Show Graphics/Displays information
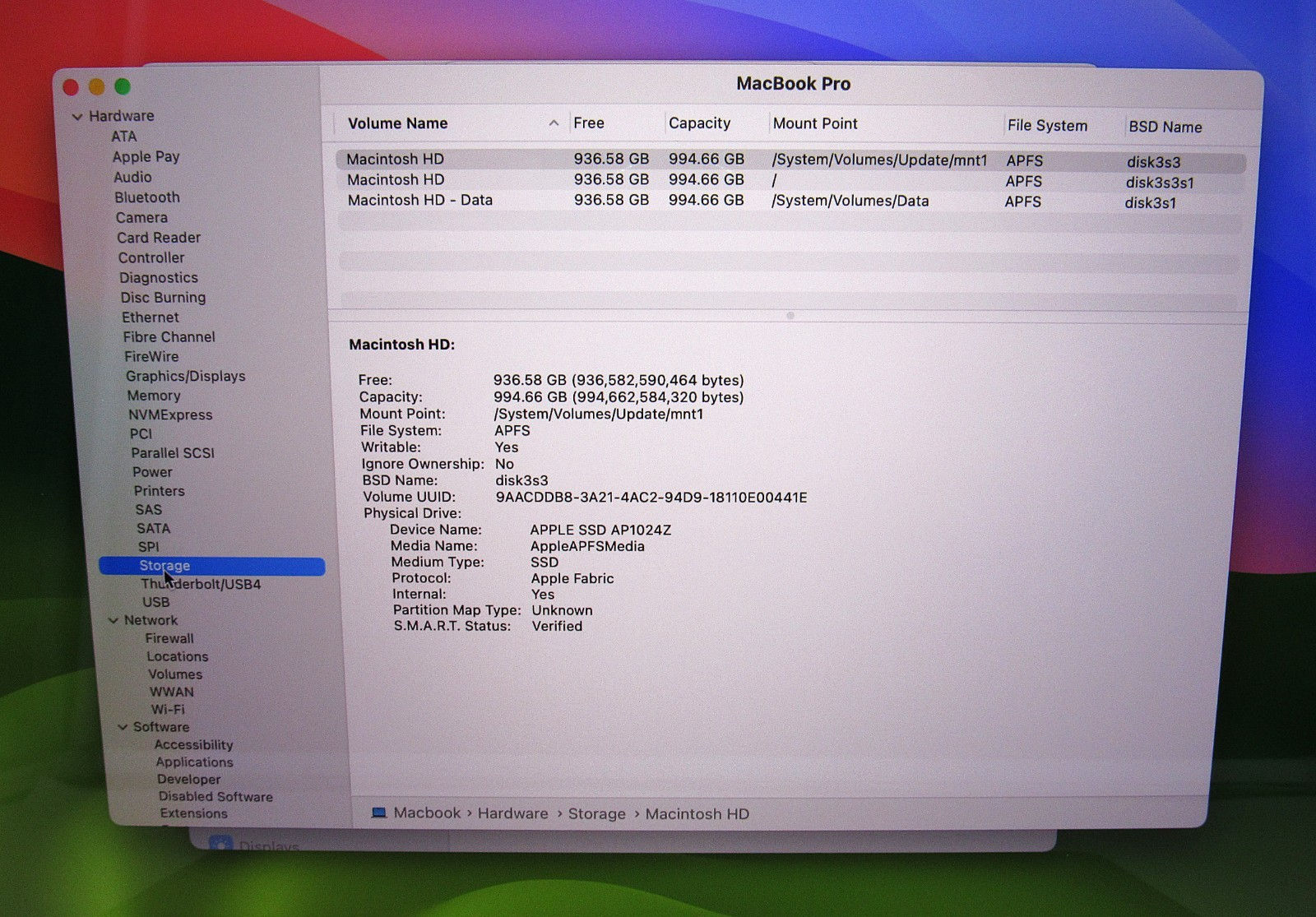 (x=186, y=376)
